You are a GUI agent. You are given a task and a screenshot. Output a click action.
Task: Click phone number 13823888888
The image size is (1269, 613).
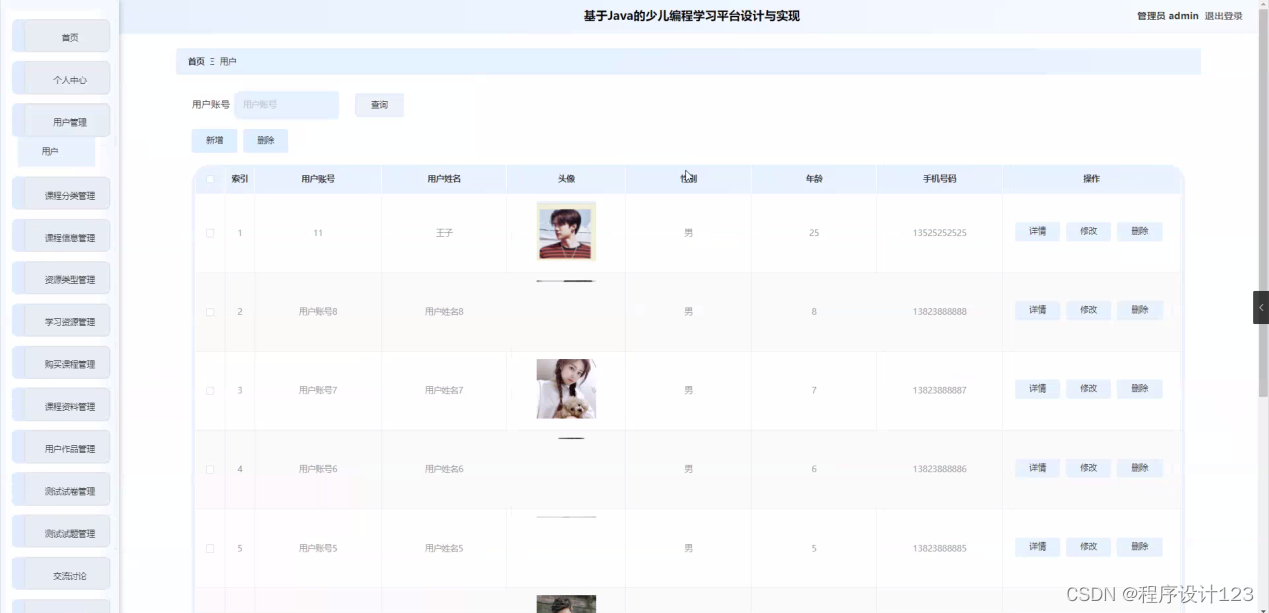point(940,312)
